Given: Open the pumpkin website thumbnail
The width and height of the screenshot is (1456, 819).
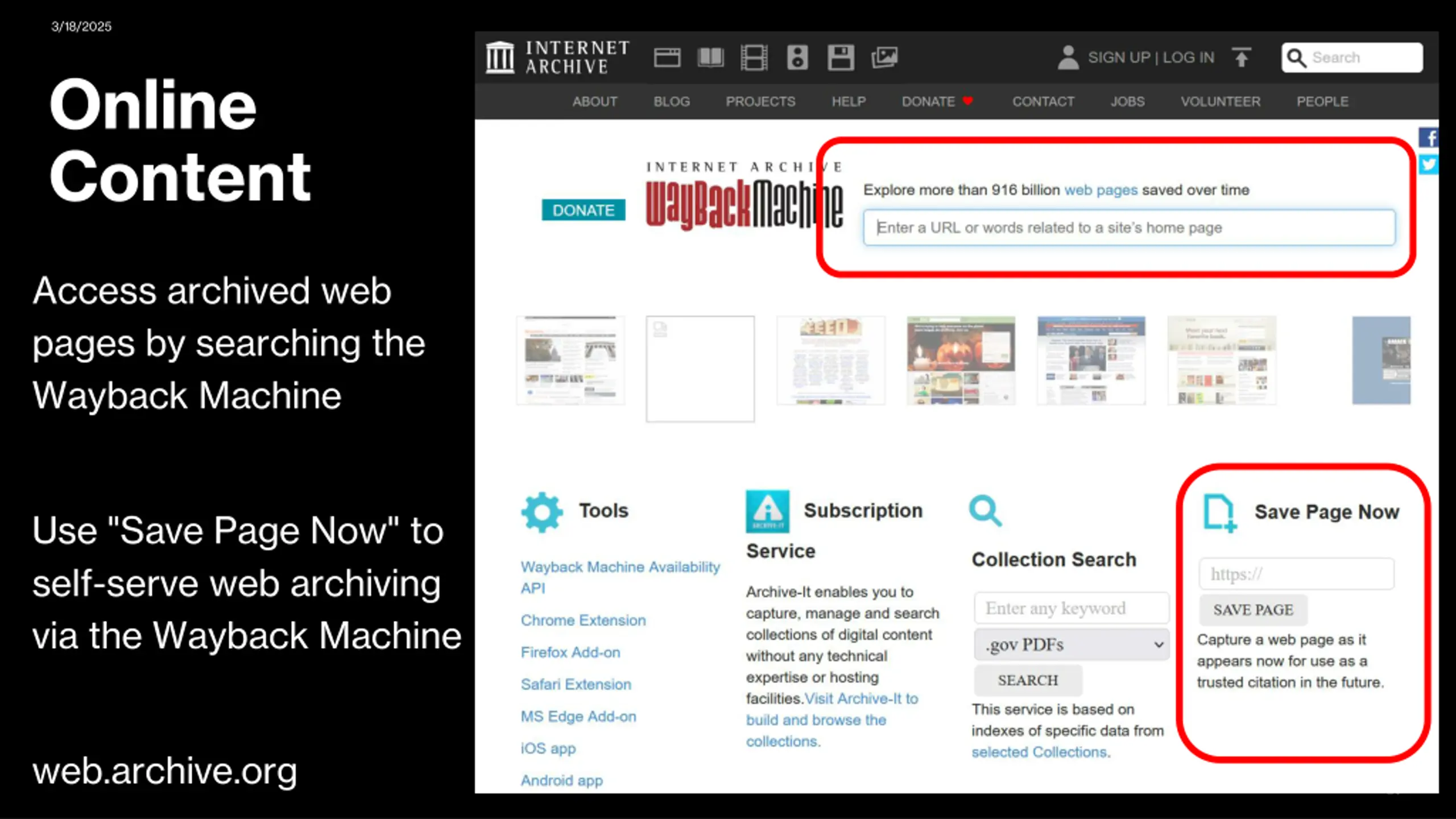Looking at the screenshot, I should click(x=961, y=361).
